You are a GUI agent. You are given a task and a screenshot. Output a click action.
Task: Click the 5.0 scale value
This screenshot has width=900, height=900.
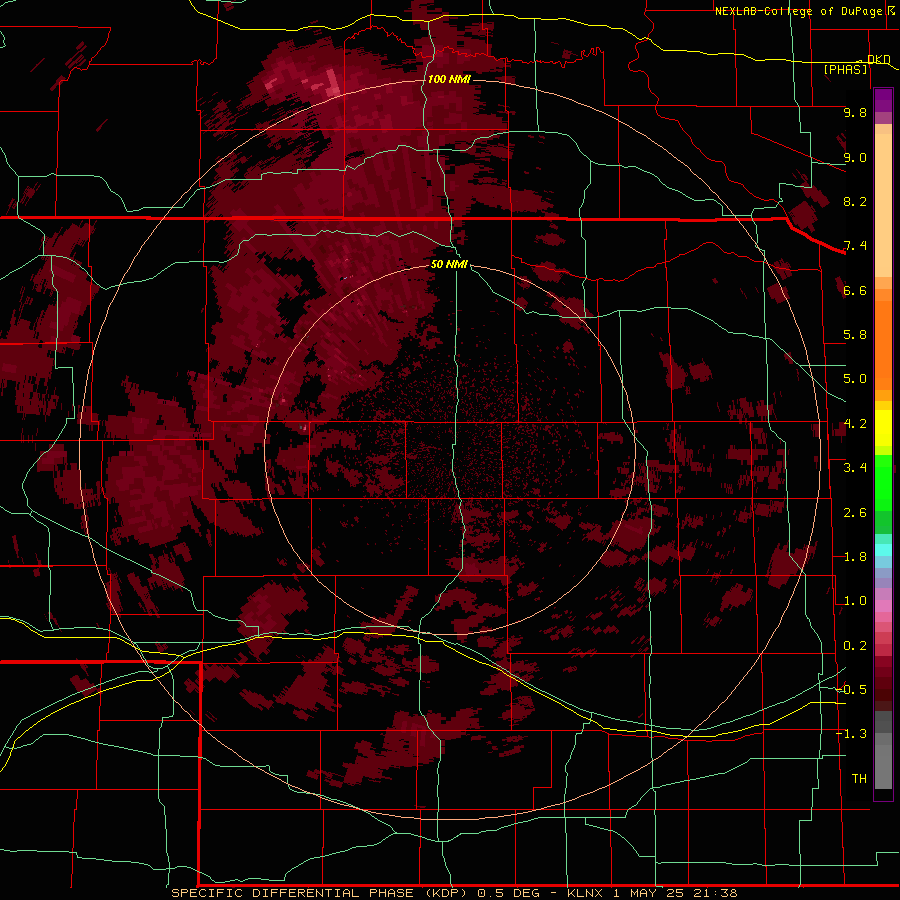click(x=855, y=379)
